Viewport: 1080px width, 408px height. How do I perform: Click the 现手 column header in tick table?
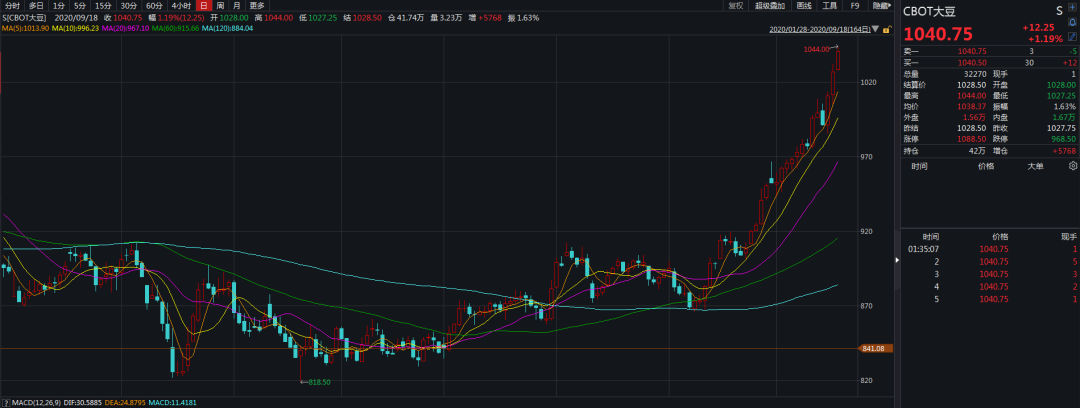pos(1068,236)
